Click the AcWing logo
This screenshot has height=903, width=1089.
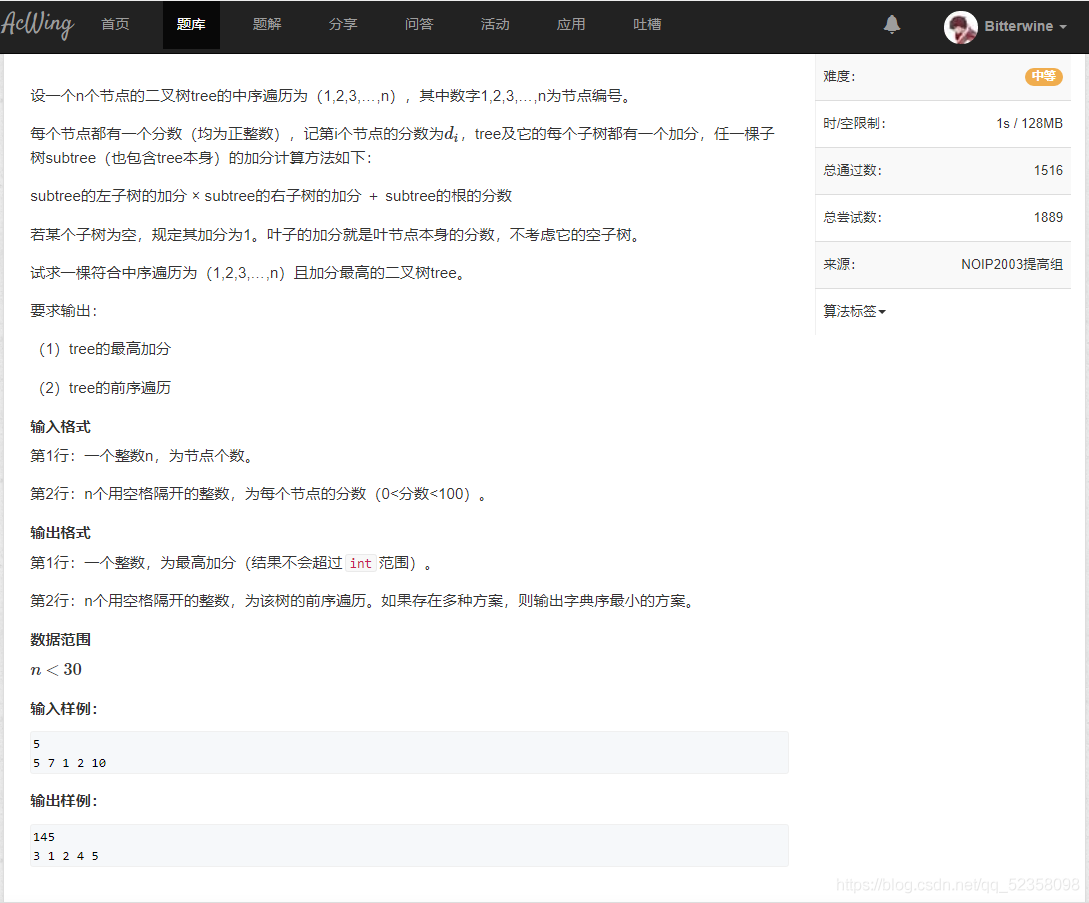pyautogui.click(x=37, y=24)
